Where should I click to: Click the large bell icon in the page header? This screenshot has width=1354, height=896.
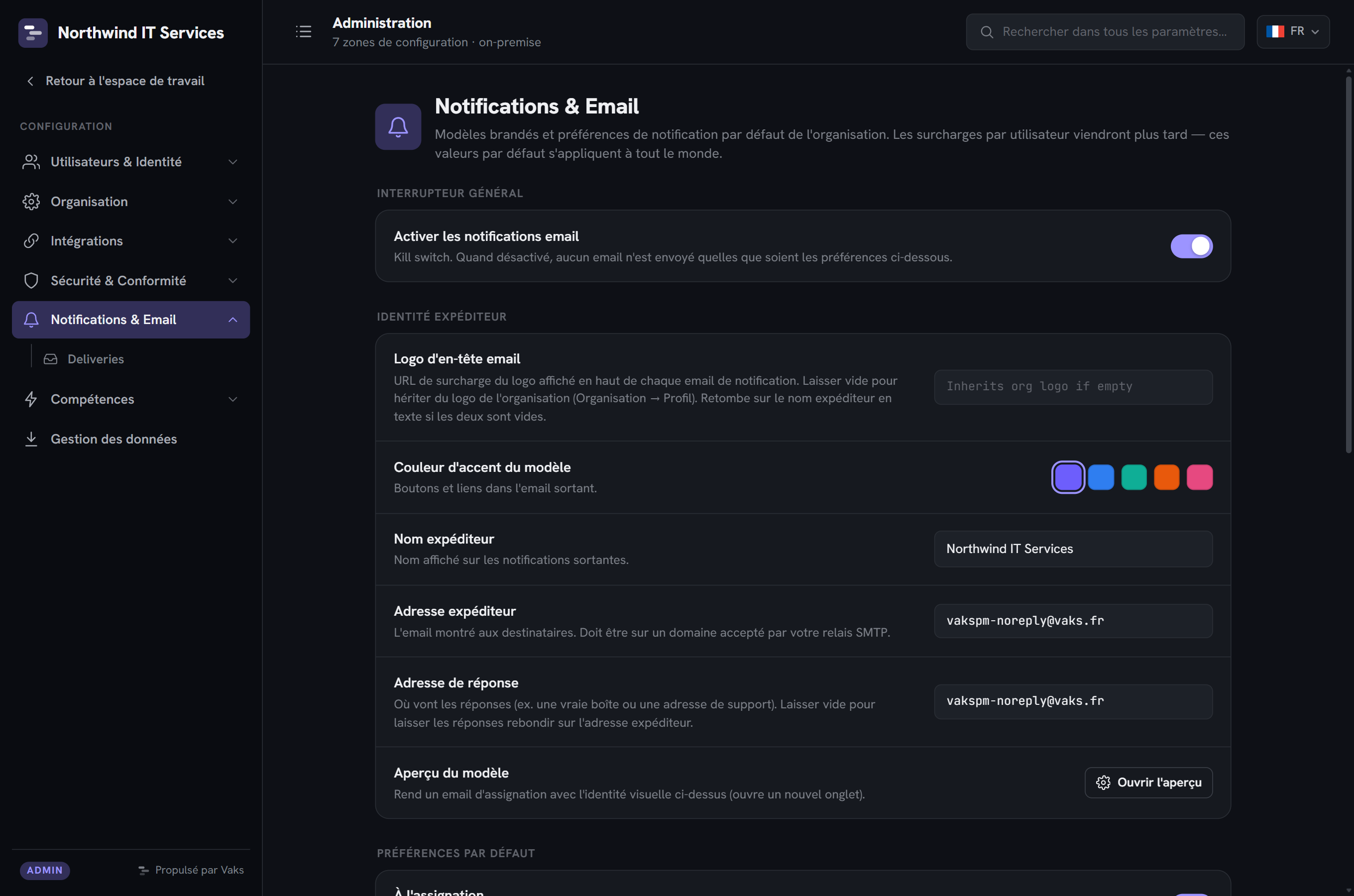[398, 126]
